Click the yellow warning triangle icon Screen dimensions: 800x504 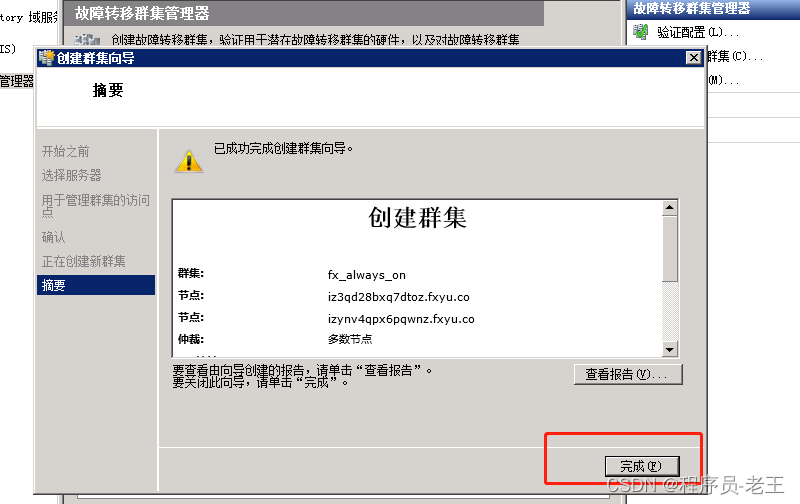[188, 160]
